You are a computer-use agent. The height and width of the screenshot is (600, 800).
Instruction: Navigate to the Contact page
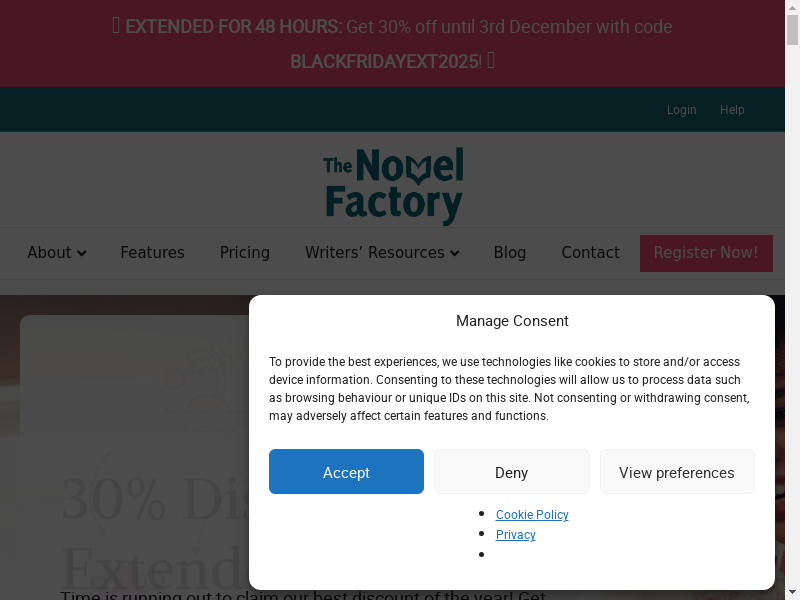[590, 253]
